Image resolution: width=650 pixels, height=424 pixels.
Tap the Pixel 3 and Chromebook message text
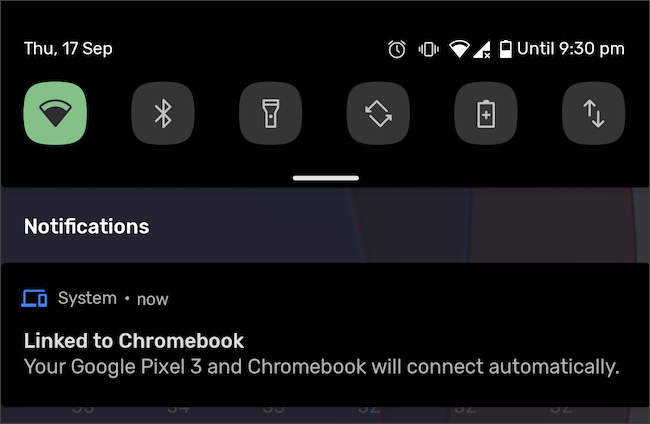(x=322, y=367)
